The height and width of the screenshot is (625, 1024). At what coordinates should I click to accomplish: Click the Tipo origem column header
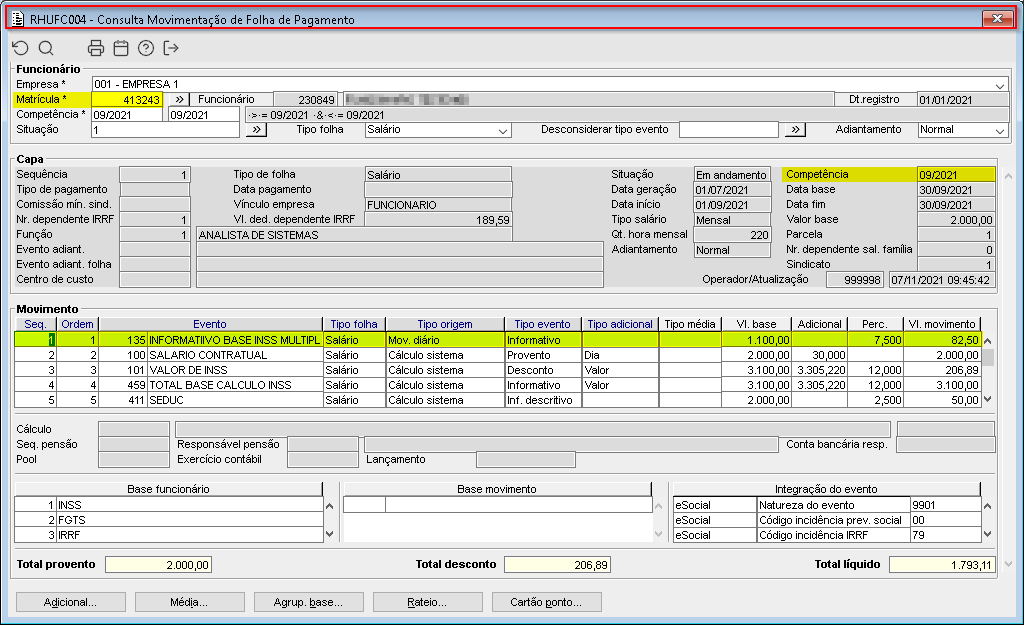(x=444, y=324)
